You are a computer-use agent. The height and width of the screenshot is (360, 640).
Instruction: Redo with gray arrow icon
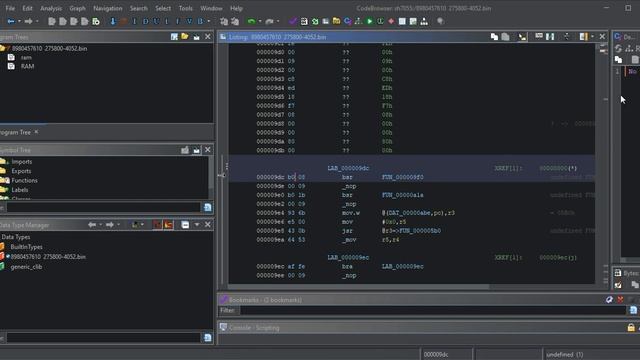[269, 21]
